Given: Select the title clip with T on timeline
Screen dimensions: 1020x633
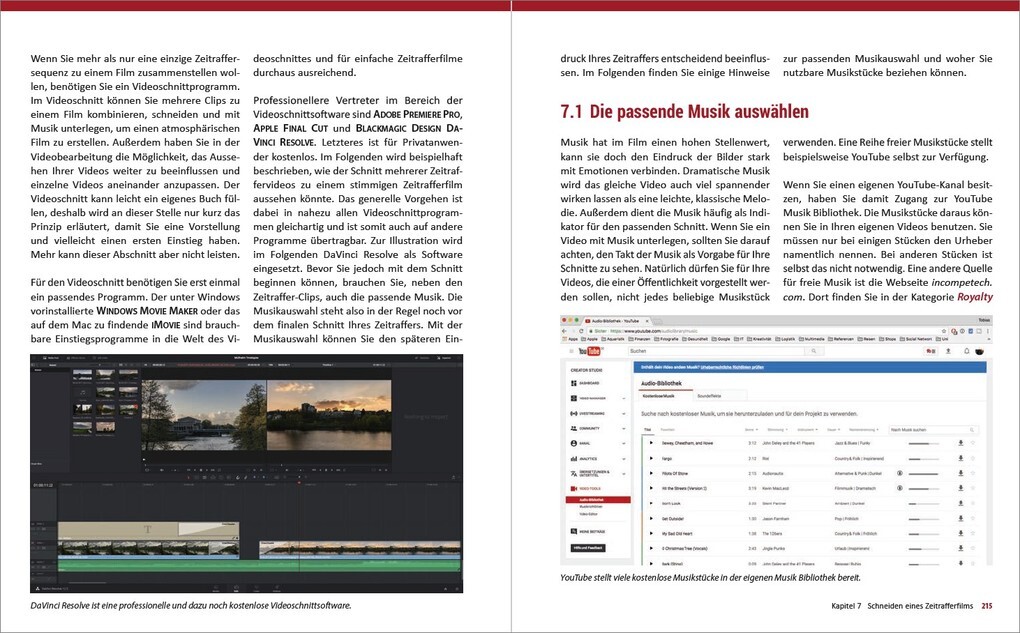Looking at the screenshot, I should [x=148, y=530].
